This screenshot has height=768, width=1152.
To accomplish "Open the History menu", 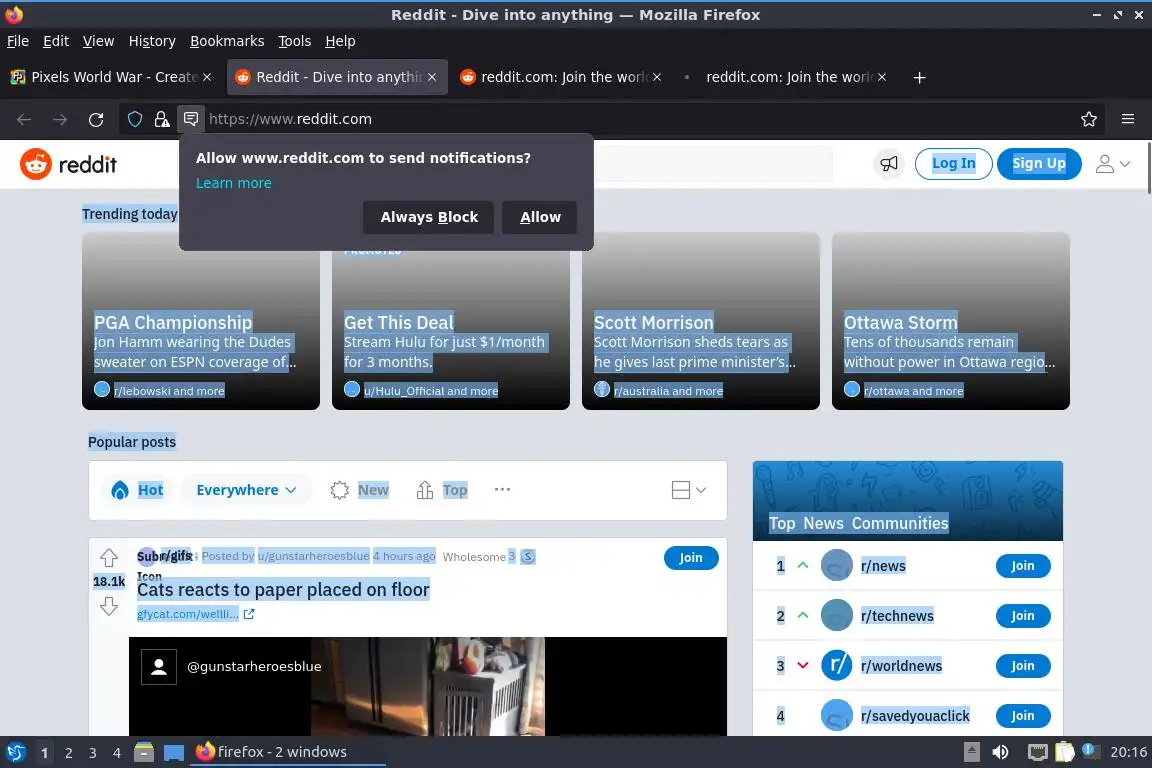I will (152, 41).
